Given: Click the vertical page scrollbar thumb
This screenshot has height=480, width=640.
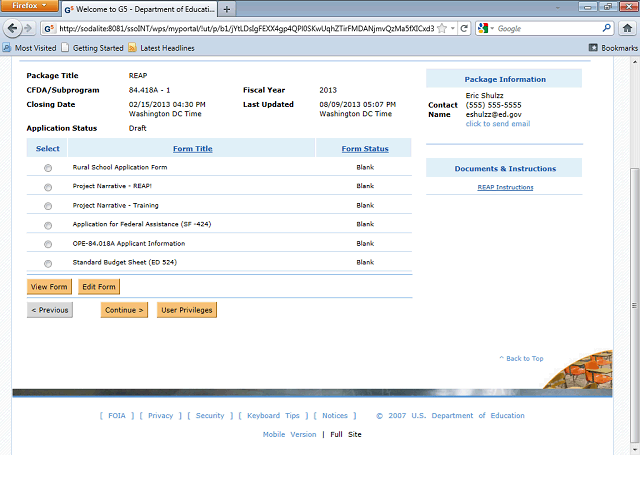Looking at the screenshot, I should point(634,305).
